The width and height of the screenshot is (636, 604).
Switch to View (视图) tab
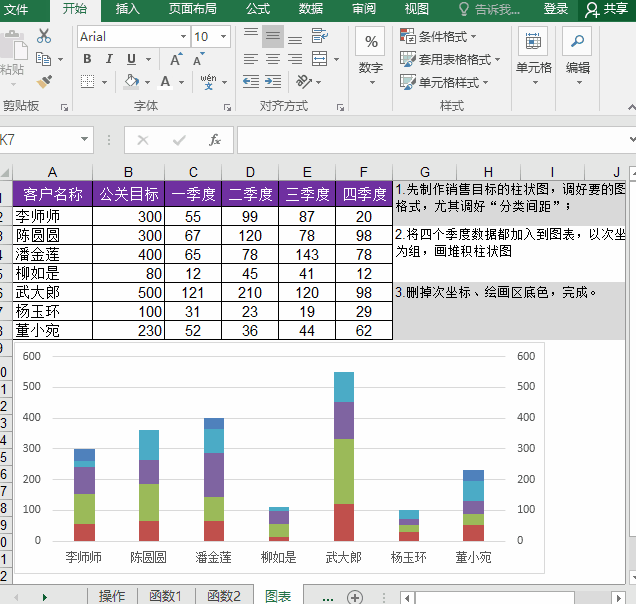click(417, 9)
